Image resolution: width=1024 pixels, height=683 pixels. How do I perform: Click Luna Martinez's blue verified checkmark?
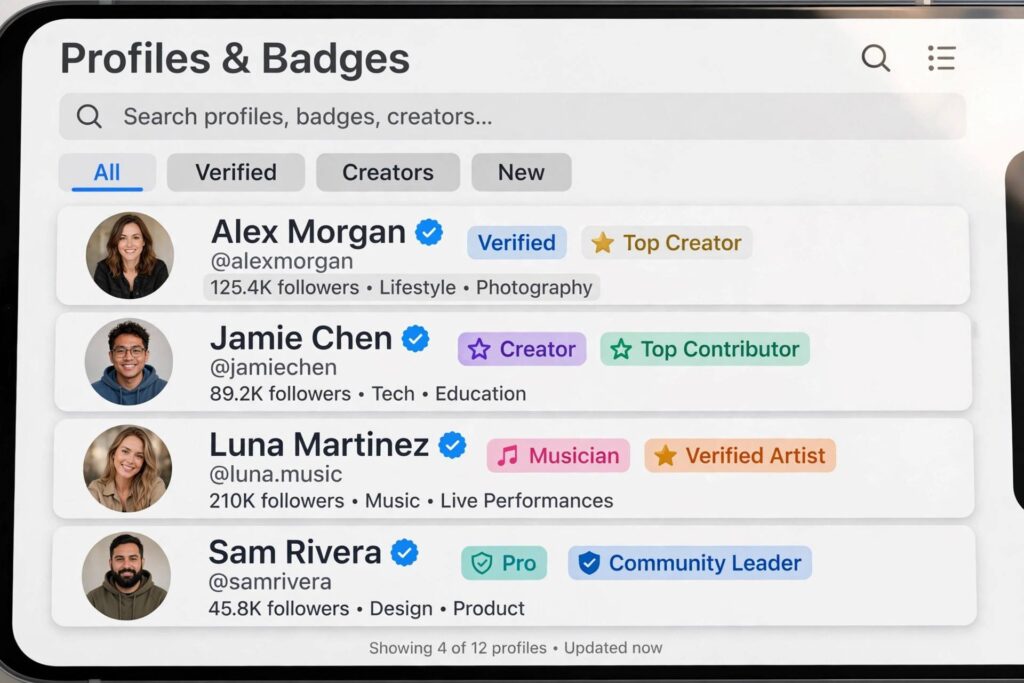click(x=452, y=445)
